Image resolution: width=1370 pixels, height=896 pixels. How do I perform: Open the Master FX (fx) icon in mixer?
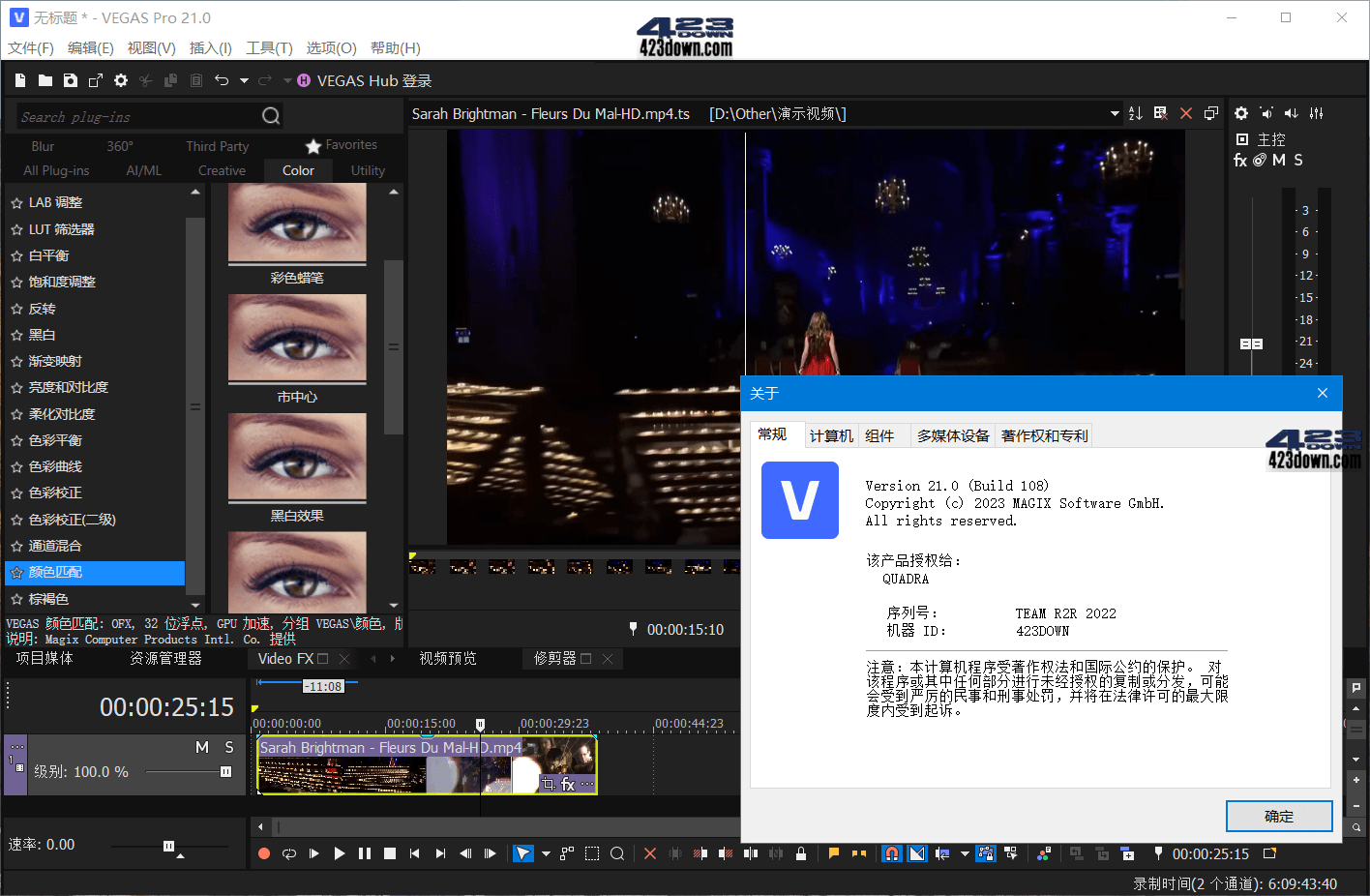pyautogui.click(x=1240, y=160)
